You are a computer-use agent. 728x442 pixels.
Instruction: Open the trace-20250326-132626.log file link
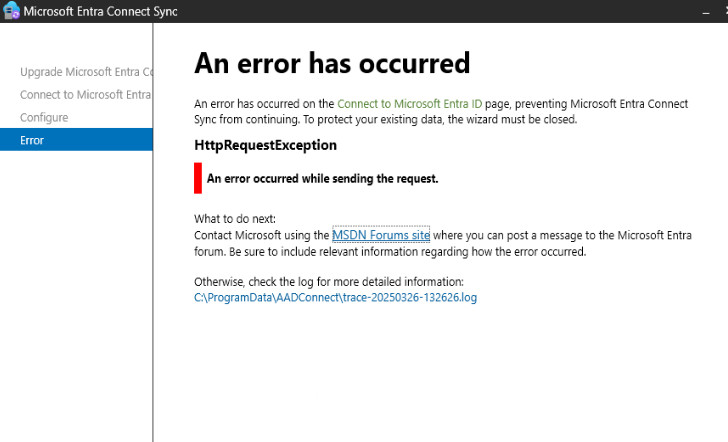click(x=335, y=297)
